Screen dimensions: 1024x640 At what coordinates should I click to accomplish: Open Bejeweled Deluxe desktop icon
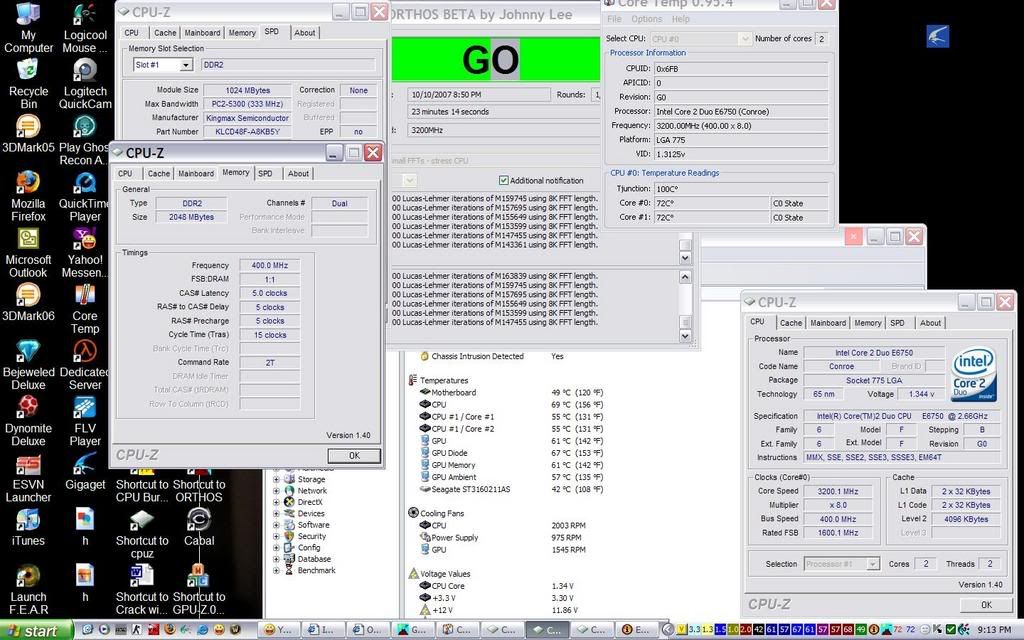pos(28,364)
